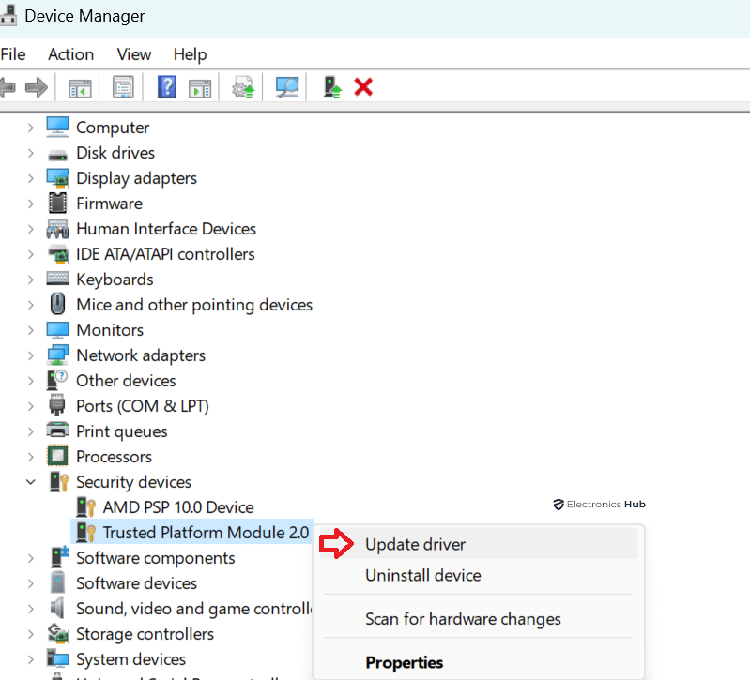Click the Enable device green arrow icon
Image resolution: width=750 pixels, height=680 pixels.
pyautogui.click(x=333, y=88)
